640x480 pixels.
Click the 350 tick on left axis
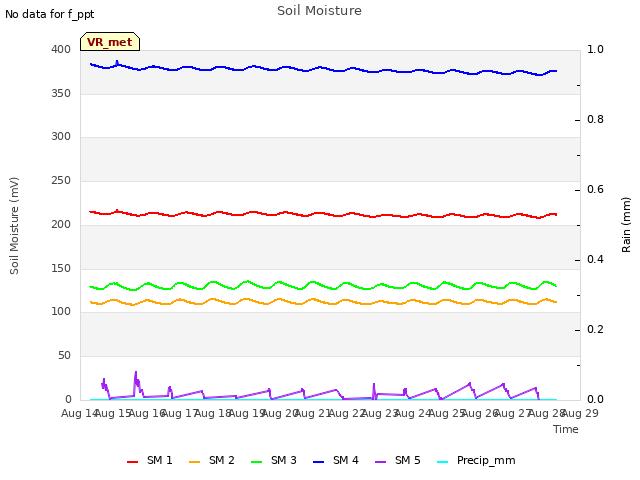click(61, 93)
